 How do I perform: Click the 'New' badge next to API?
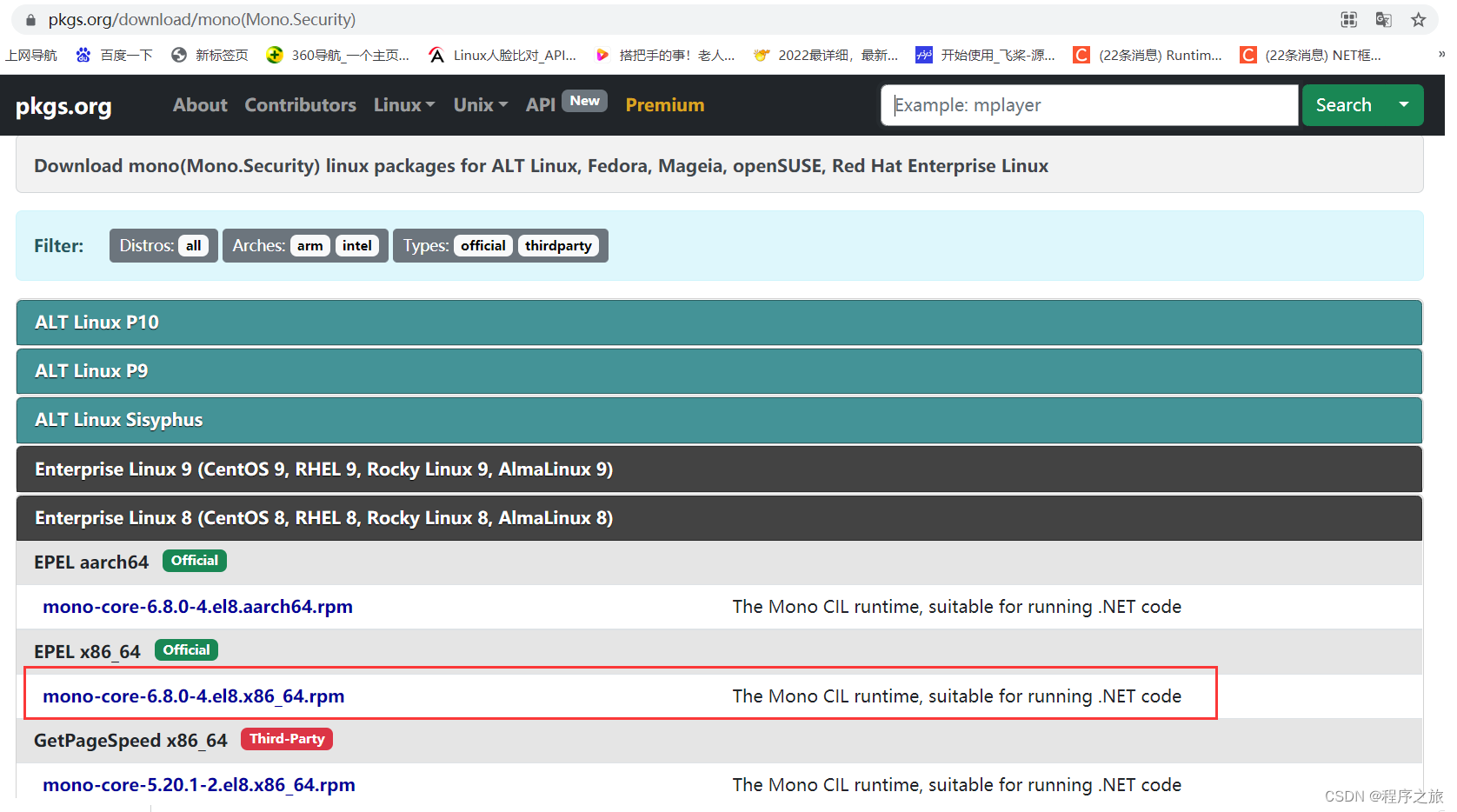point(585,101)
